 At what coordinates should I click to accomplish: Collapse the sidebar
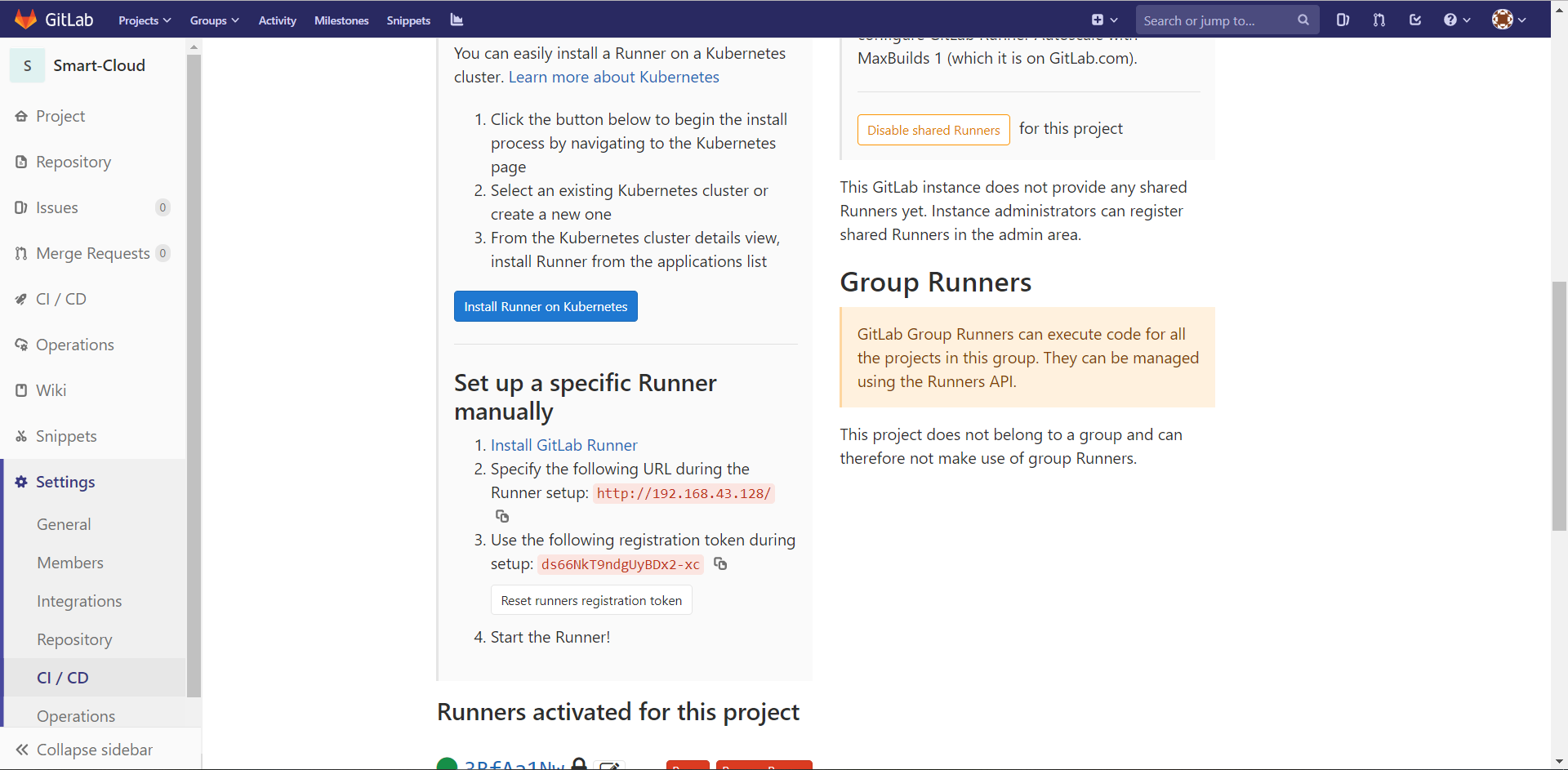point(93,750)
